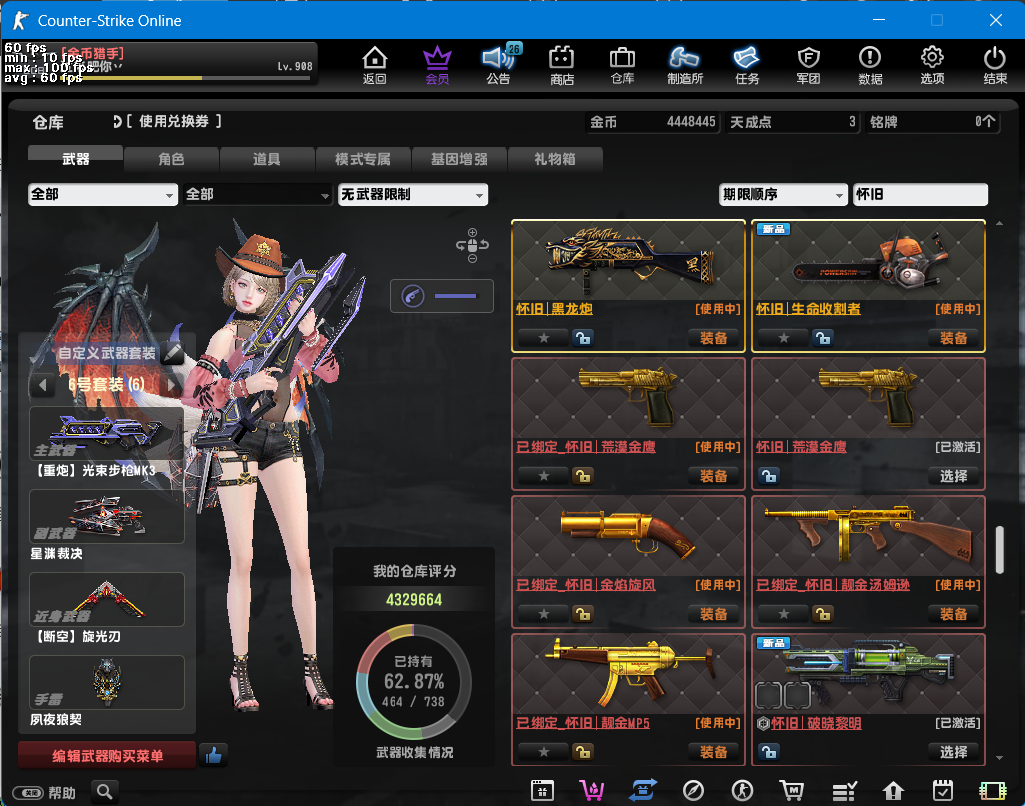Toggle favorite star on 已绑定_怀旧|靓金汤姆逊
The height and width of the screenshot is (806, 1025).
(x=784, y=614)
